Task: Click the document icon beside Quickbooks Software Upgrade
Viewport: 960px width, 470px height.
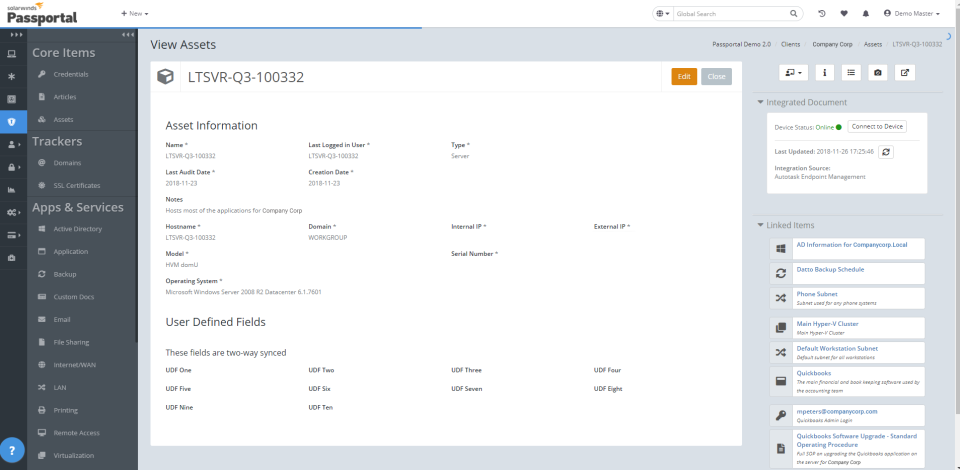Action: pos(781,449)
